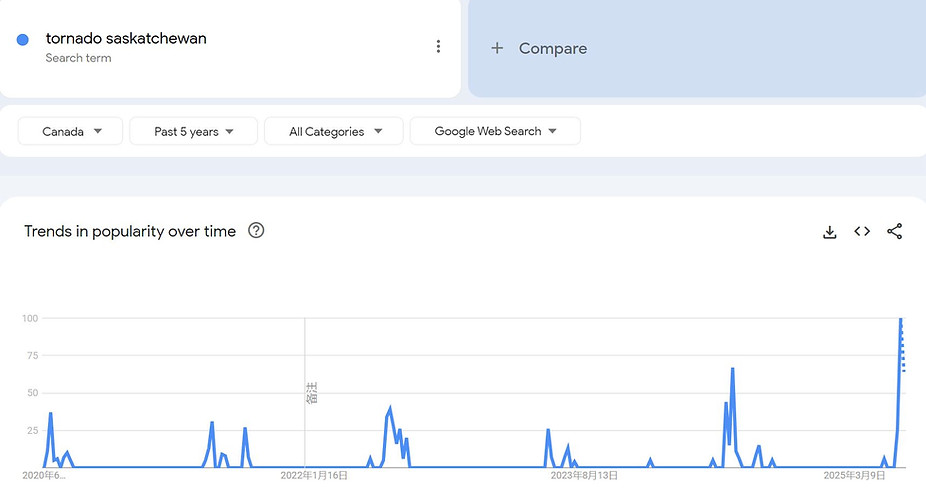The height and width of the screenshot is (502, 926).
Task: Click the Search term subtitle text
Action: point(79,58)
